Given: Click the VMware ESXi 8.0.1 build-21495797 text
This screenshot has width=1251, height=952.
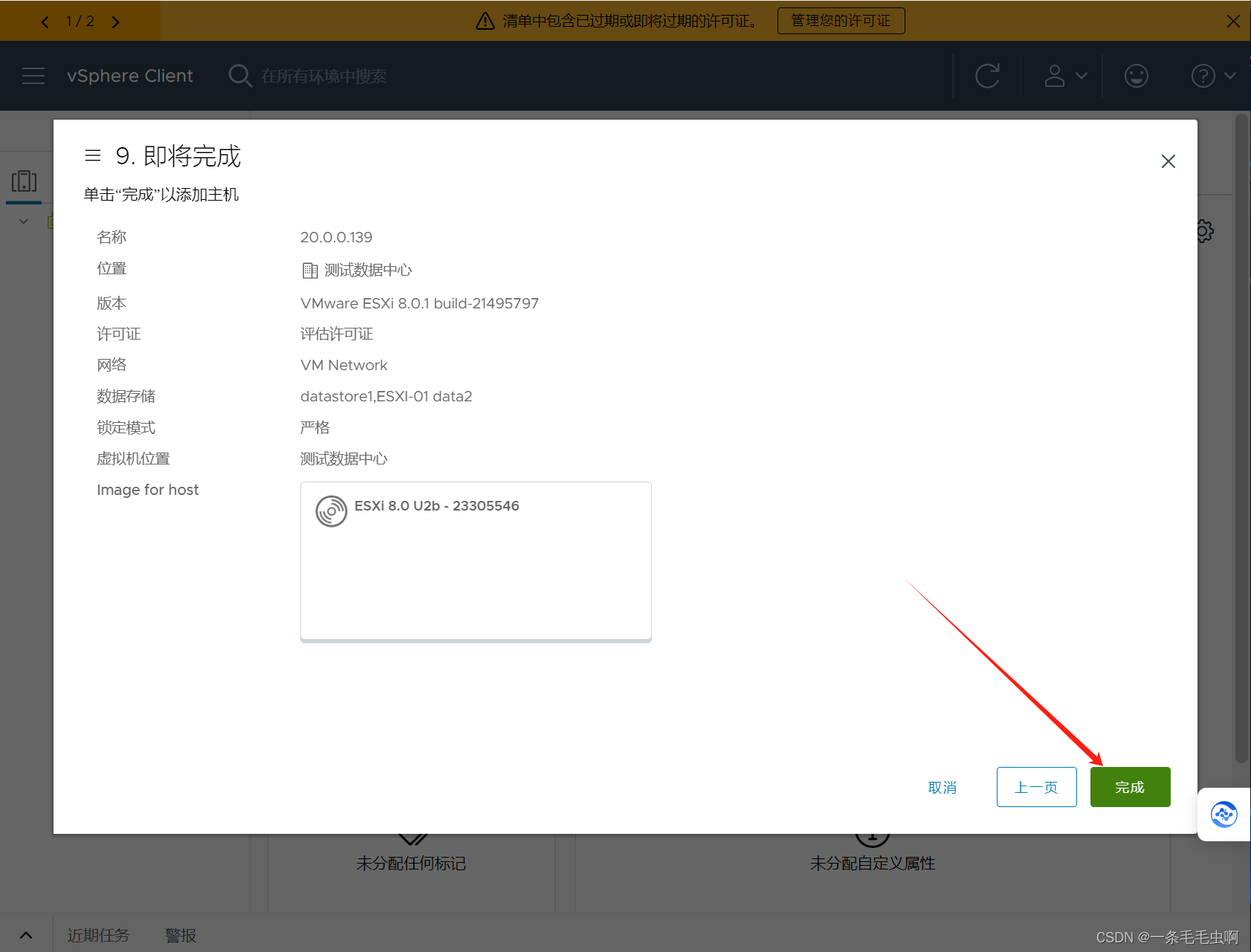Looking at the screenshot, I should pos(419,303).
